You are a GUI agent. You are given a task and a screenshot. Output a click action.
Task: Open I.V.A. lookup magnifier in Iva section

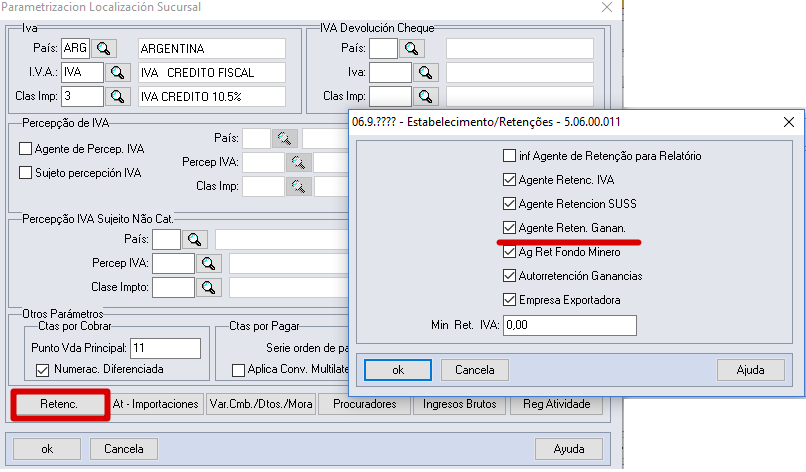point(118,72)
